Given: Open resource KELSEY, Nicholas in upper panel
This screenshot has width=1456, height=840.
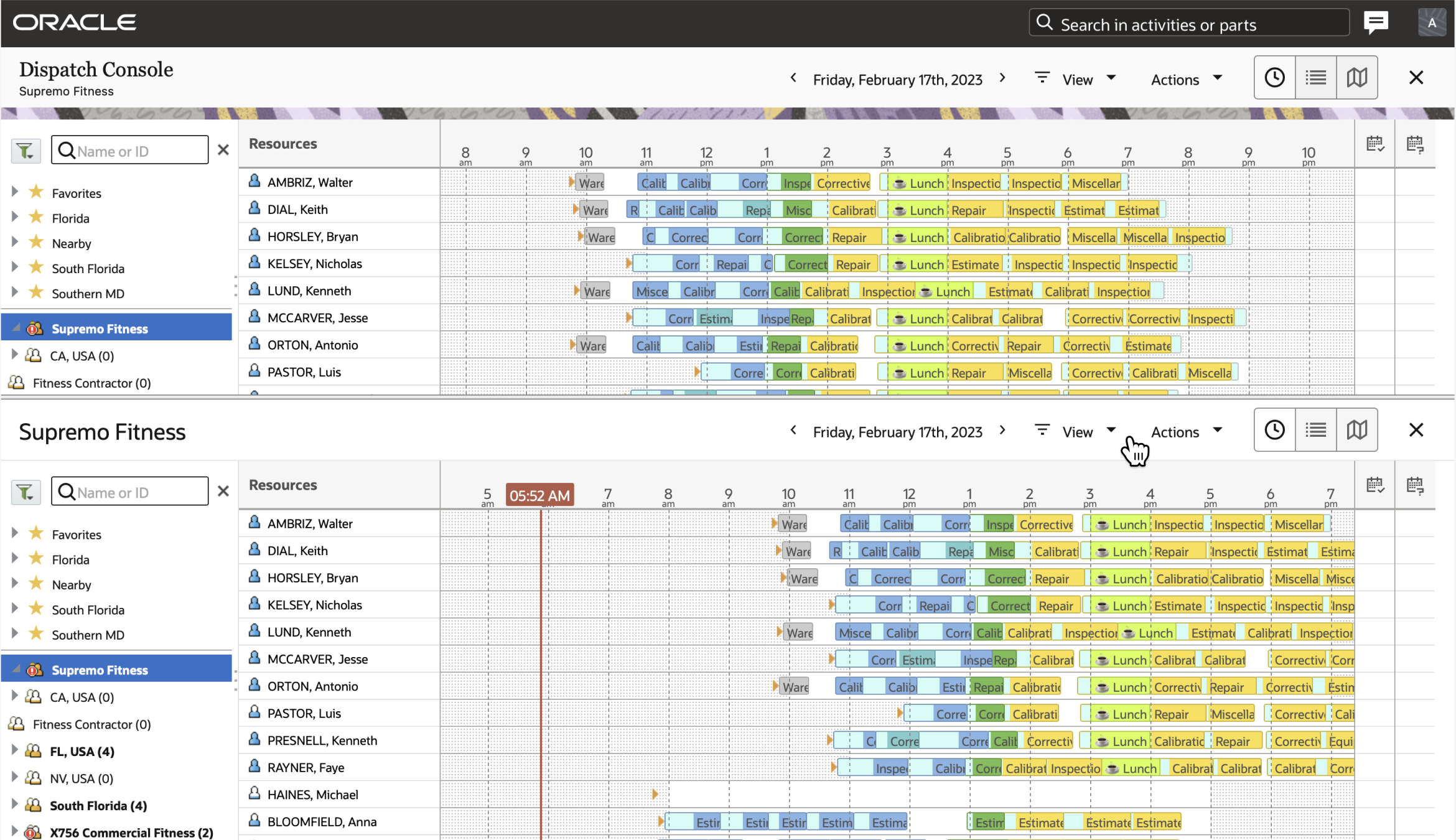Looking at the screenshot, I should [315, 264].
